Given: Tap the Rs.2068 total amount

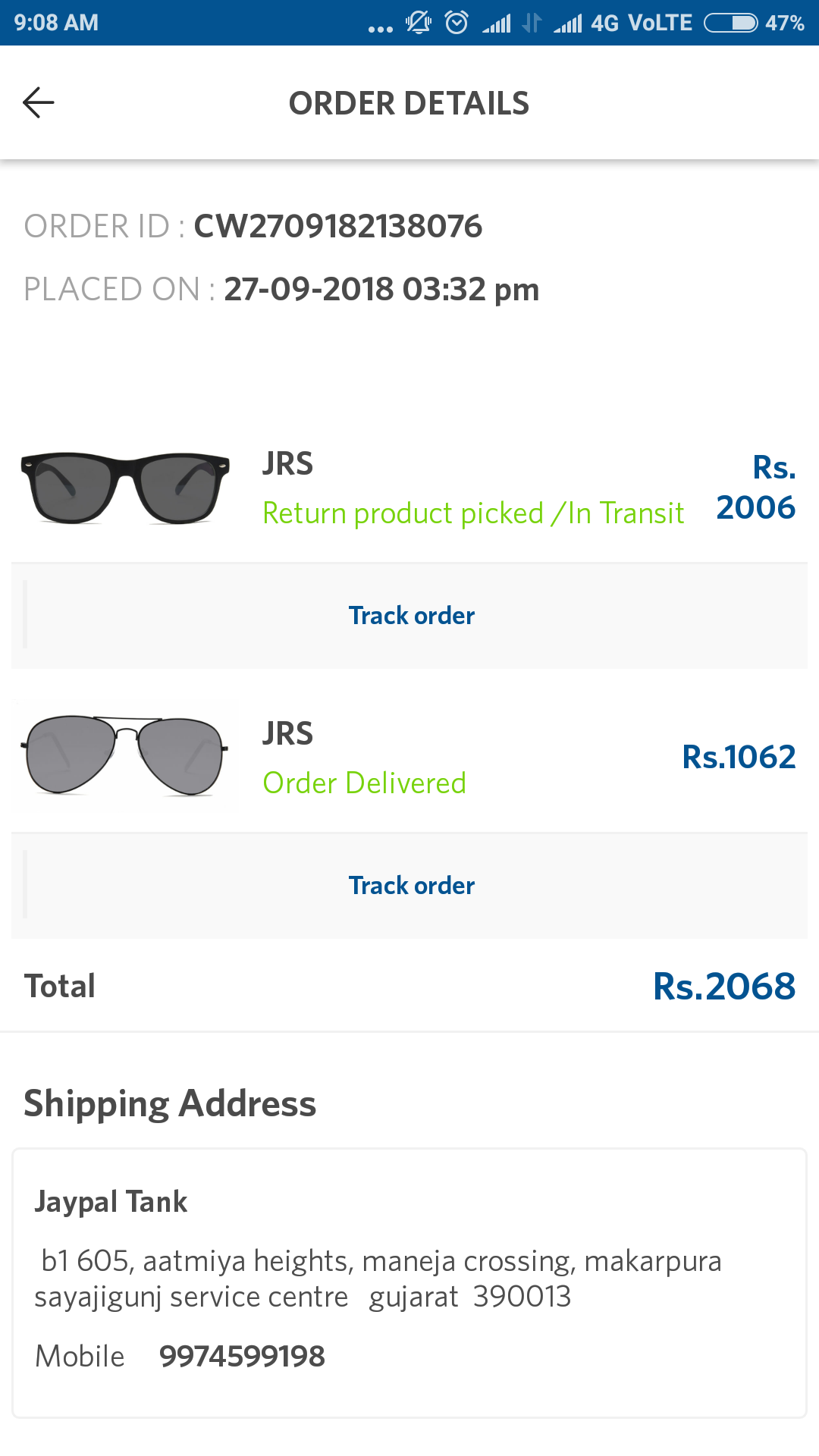Looking at the screenshot, I should pos(724,987).
